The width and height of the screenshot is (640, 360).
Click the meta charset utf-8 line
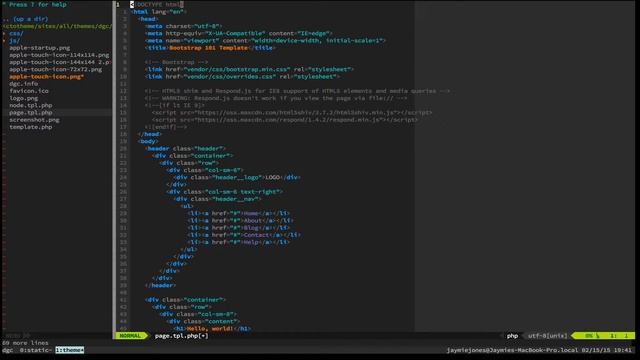pos(184,26)
